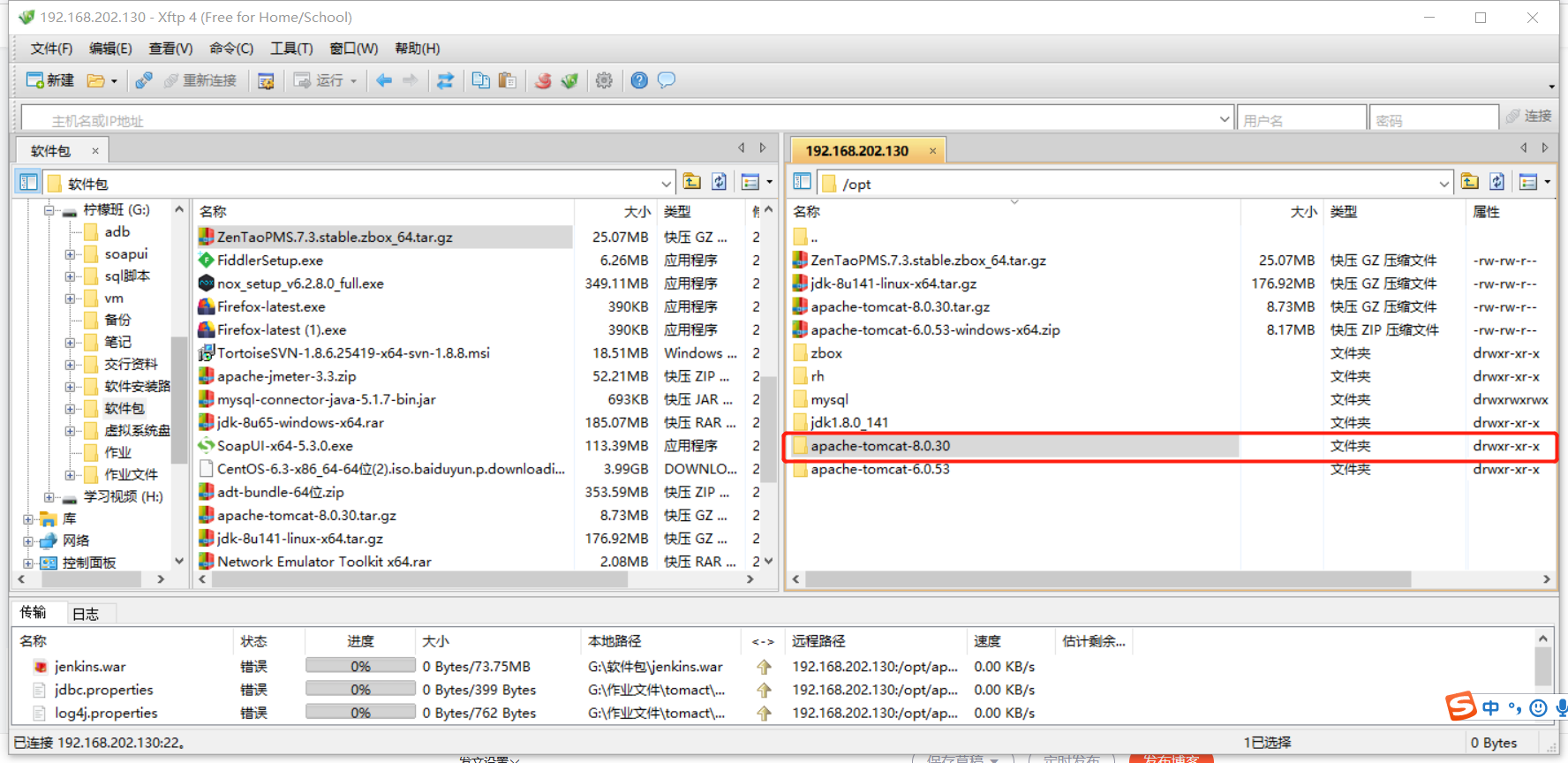Open the local path 软件包 dropdown
Image resolution: width=1568 pixels, height=763 pixels.
click(x=667, y=184)
